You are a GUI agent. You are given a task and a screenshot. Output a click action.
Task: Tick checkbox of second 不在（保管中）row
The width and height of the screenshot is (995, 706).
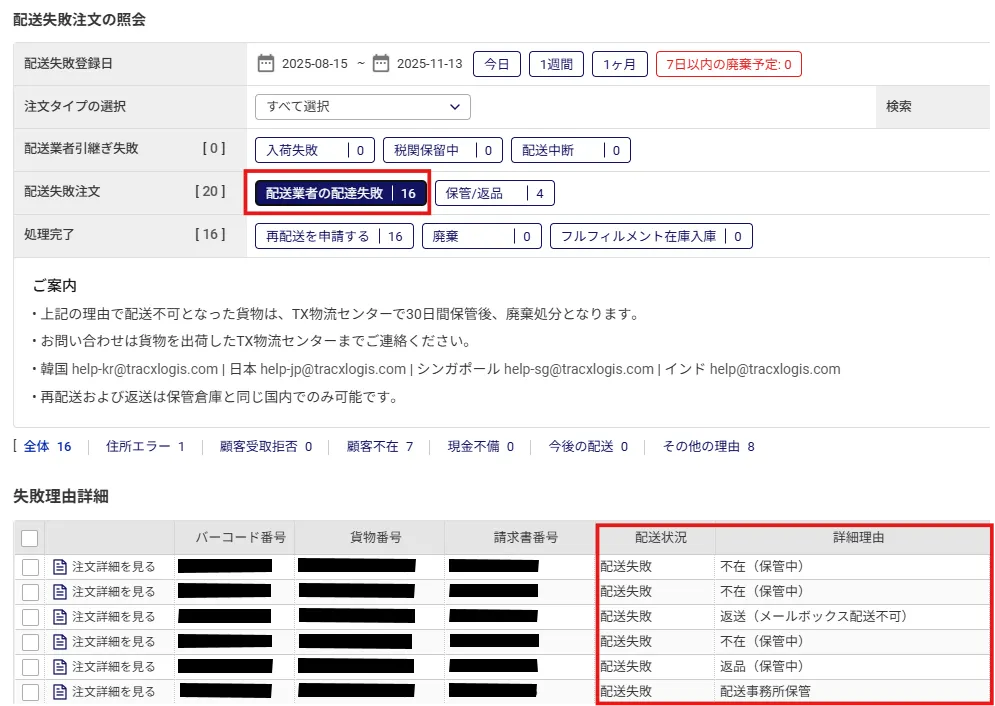coord(30,592)
